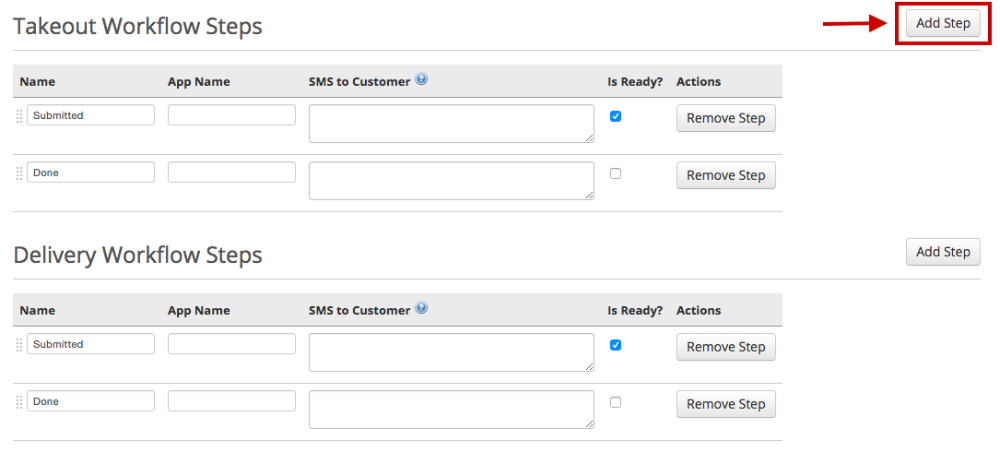Focus Name field of Takeout Submitted step
The image size is (1000, 452).
[x=91, y=115]
